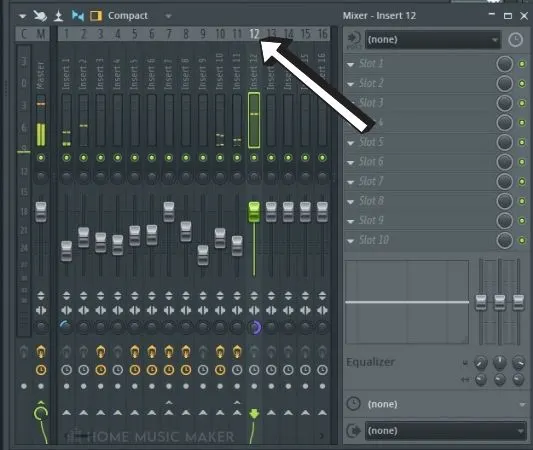Expand the Slot 5 effect menu
Viewport: 533px width, 450px height.
350,143
